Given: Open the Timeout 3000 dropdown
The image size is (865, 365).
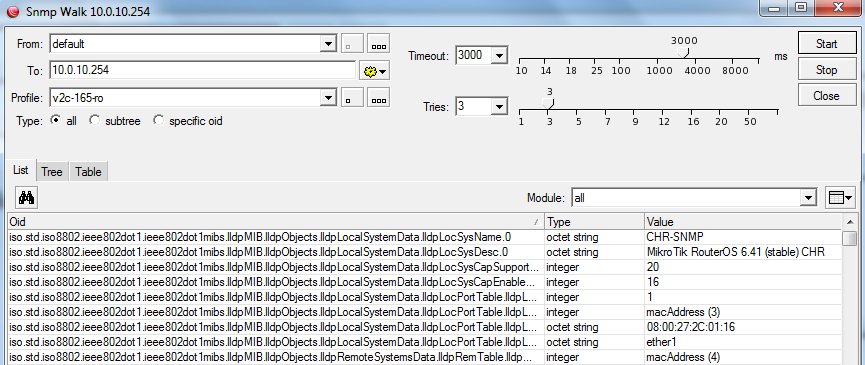Looking at the screenshot, I should click(499, 55).
